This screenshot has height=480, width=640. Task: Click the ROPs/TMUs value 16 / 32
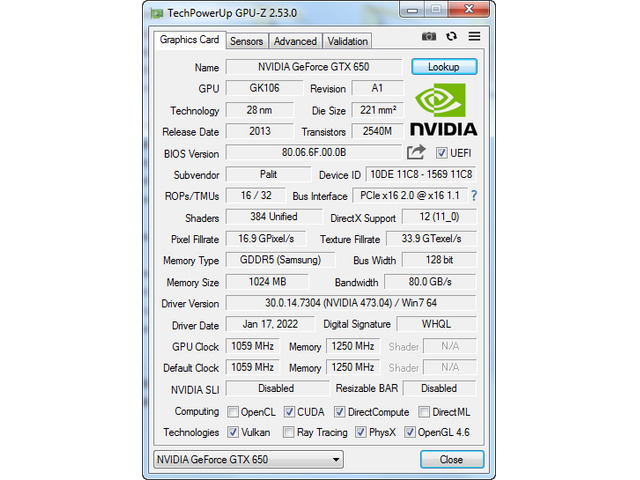(x=256, y=196)
